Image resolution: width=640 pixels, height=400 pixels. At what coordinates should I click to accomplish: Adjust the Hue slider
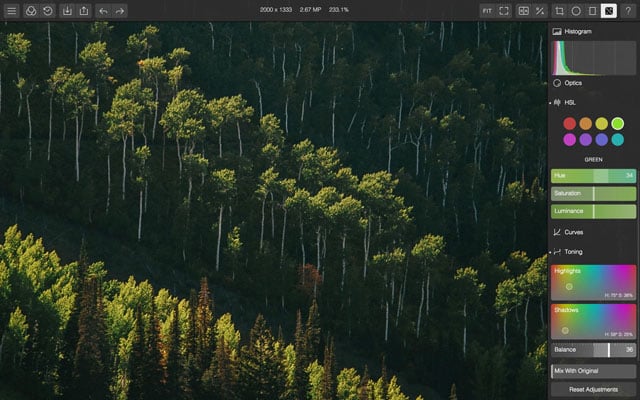pyautogui.click(x=593, y=176)
